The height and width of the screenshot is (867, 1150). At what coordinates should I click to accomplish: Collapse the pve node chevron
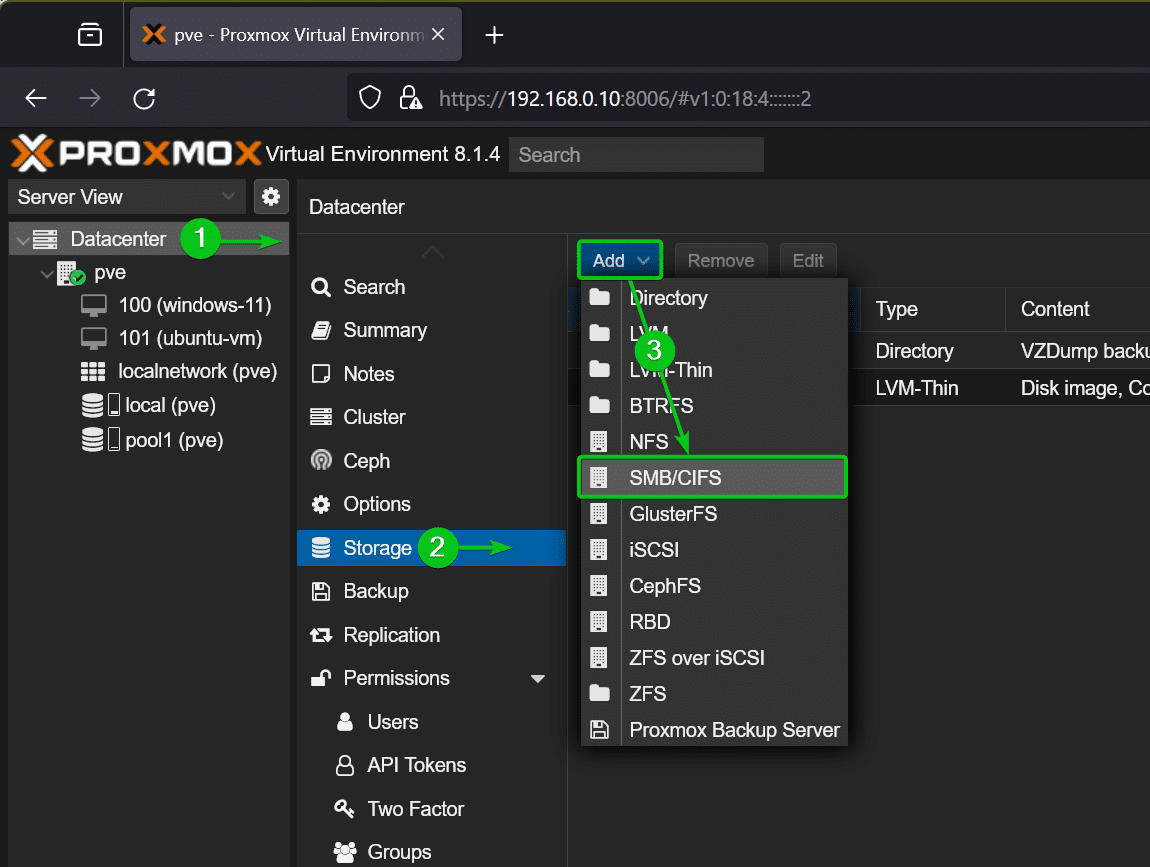pos(47,274)
